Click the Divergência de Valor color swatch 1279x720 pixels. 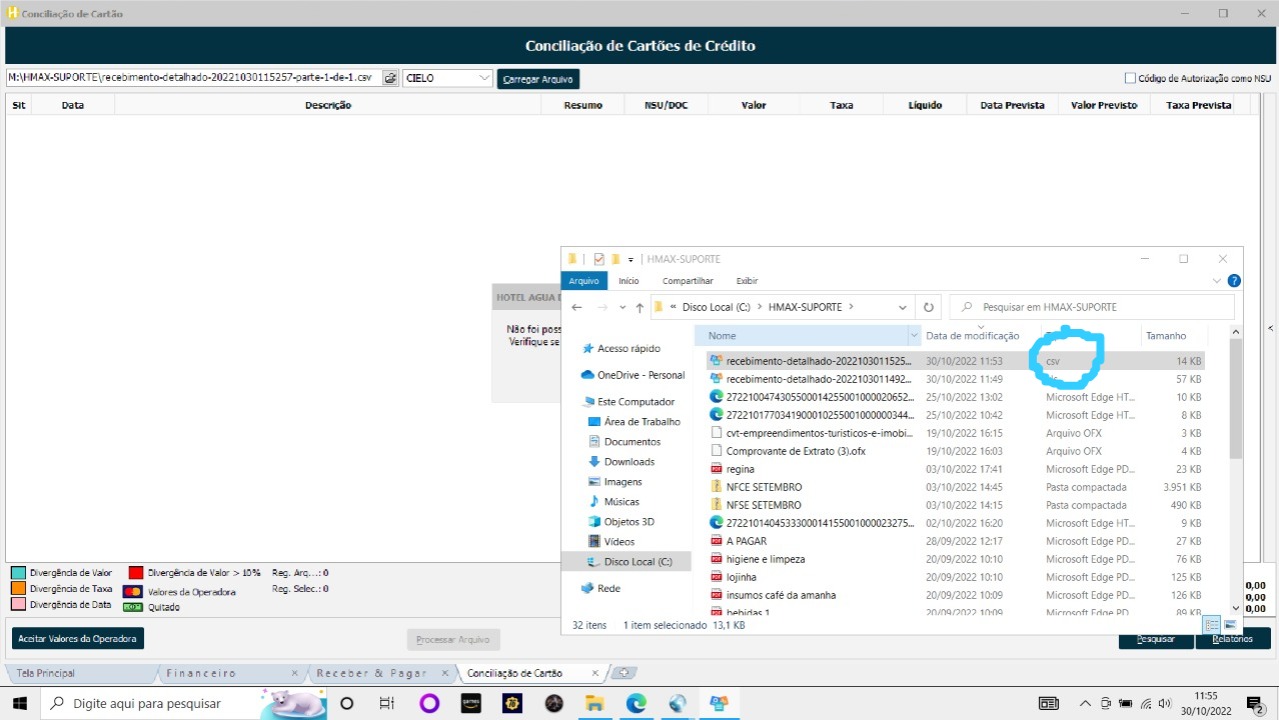tap(18, 573)
